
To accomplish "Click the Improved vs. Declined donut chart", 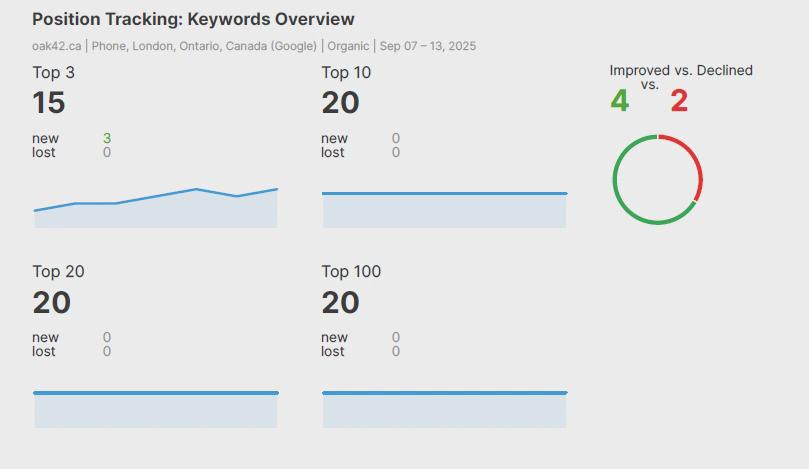I will pyautogui.click(x=657, y=180).
